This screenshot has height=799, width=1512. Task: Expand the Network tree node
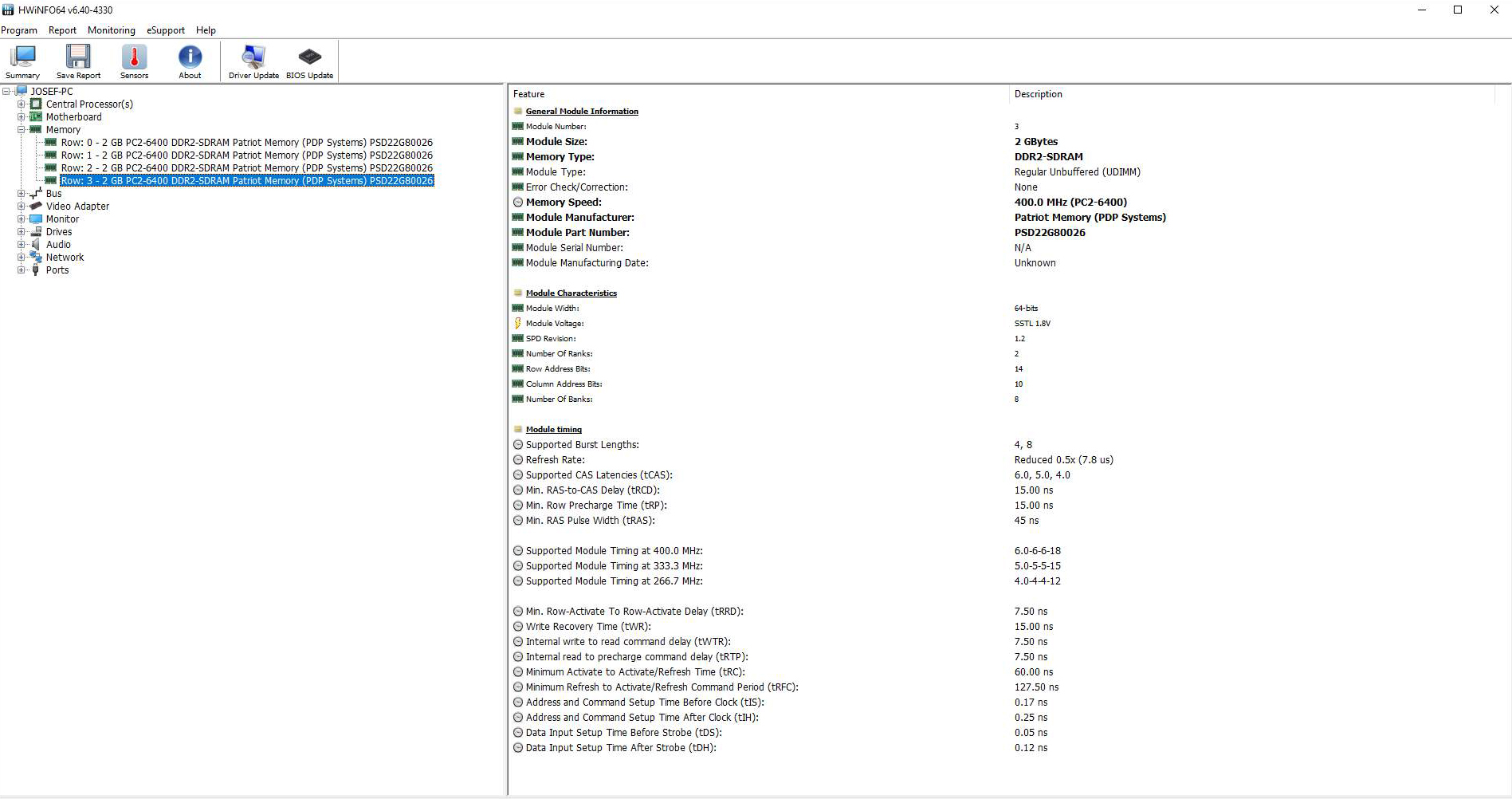pyautogui.click(x=22, y=258)
